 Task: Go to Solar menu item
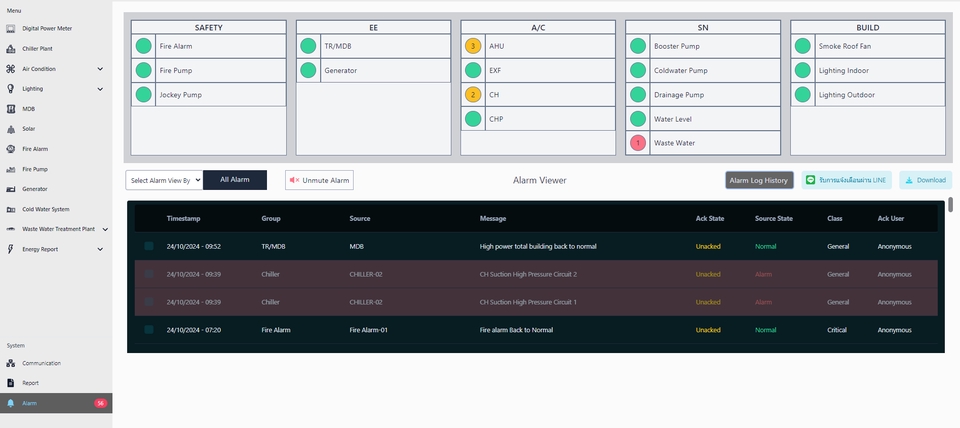pyautogui.click(x=56, y=129)
